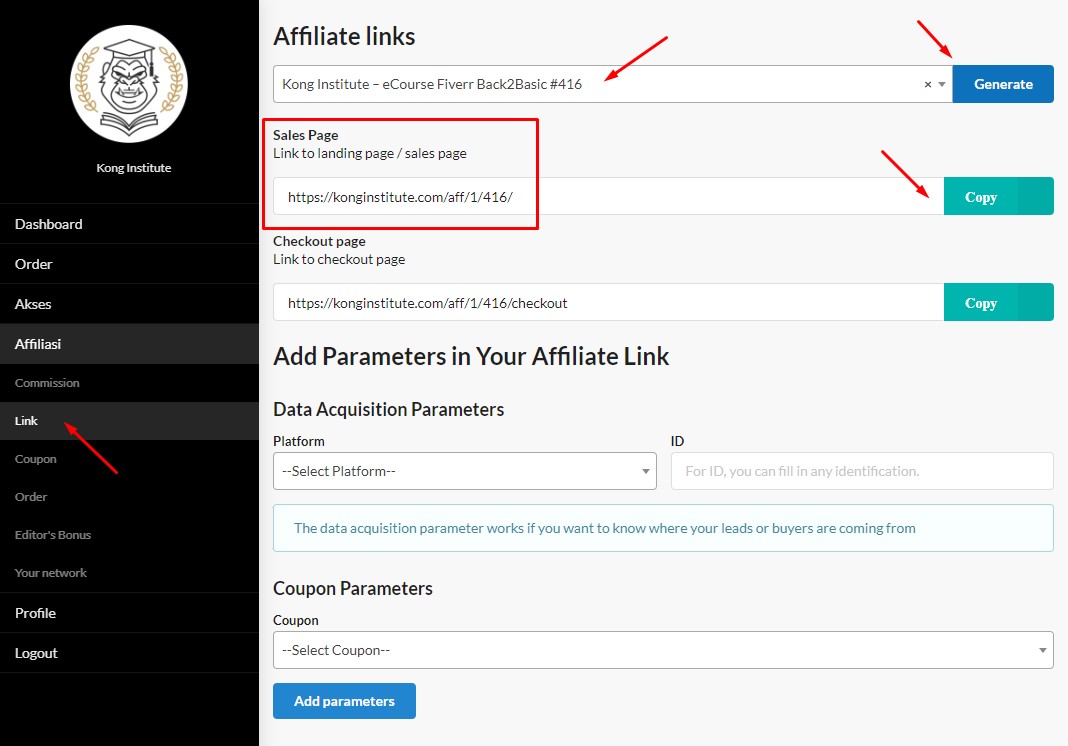Viewport: 1068px width, 746px height.
Task: Clear the selected product with the × icon
Action: (927, 85)
